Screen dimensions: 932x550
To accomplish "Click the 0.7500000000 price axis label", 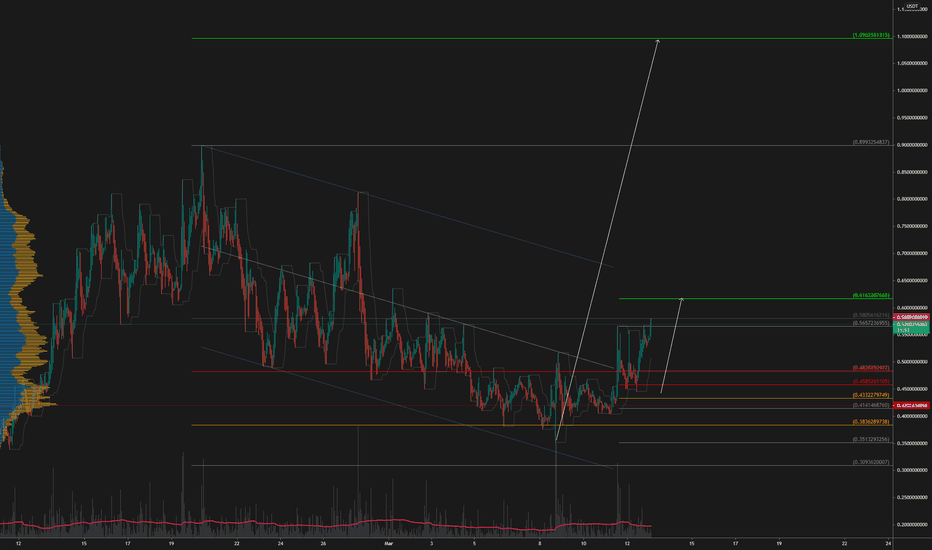I will pyautogui.click(x=912, y=226).
